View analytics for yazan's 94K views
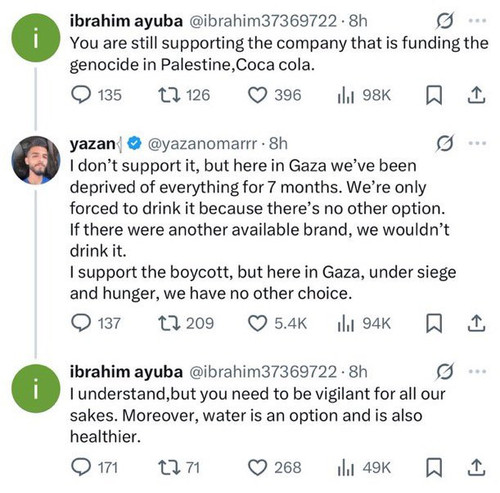This screenshot has height=493, width=500. (364, 323)
